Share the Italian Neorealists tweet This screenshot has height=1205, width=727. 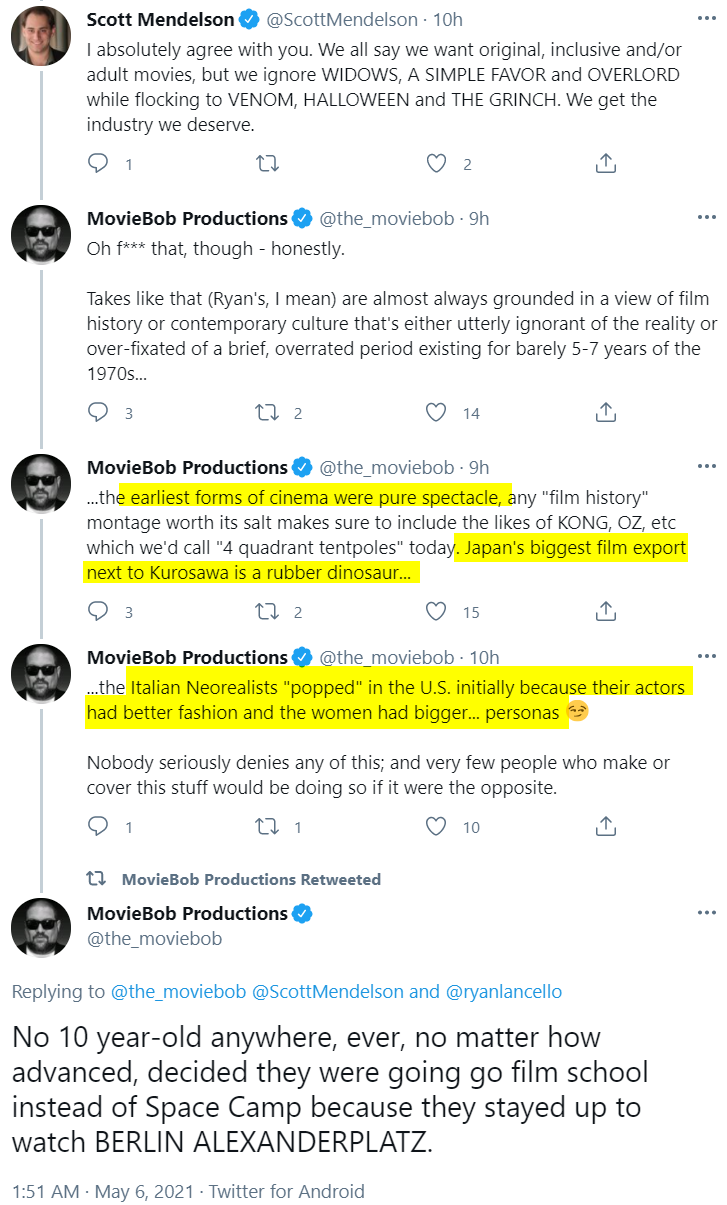point(605,826)
